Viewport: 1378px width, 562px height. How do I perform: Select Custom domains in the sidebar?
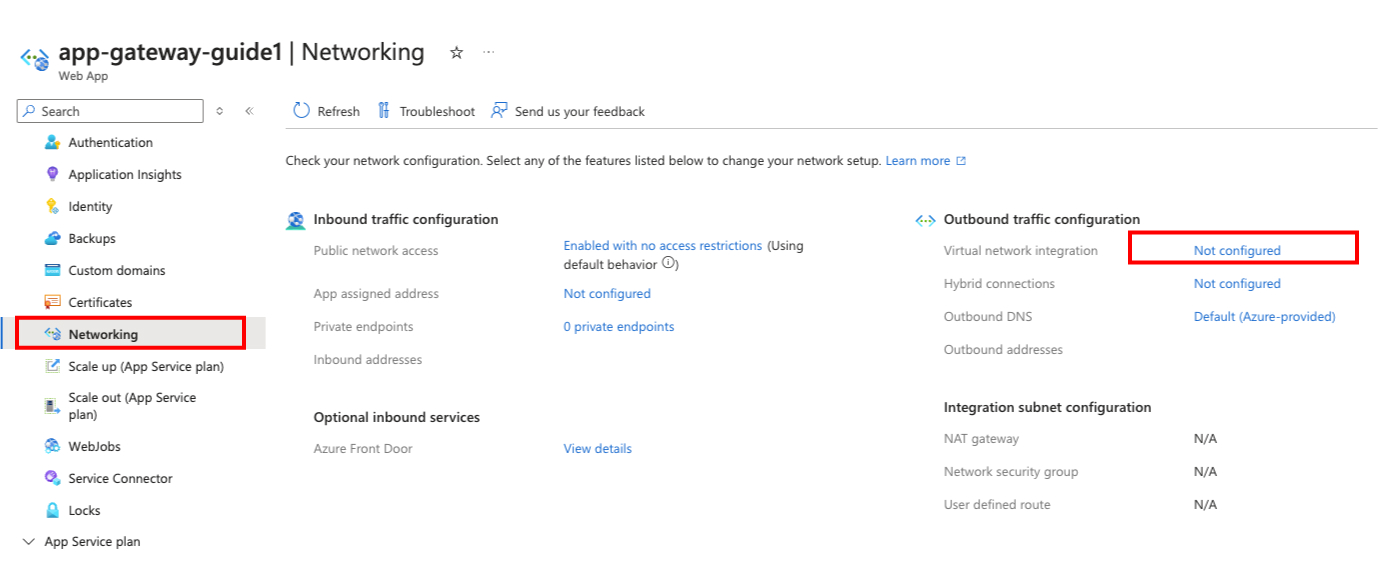tap(116, 271)
